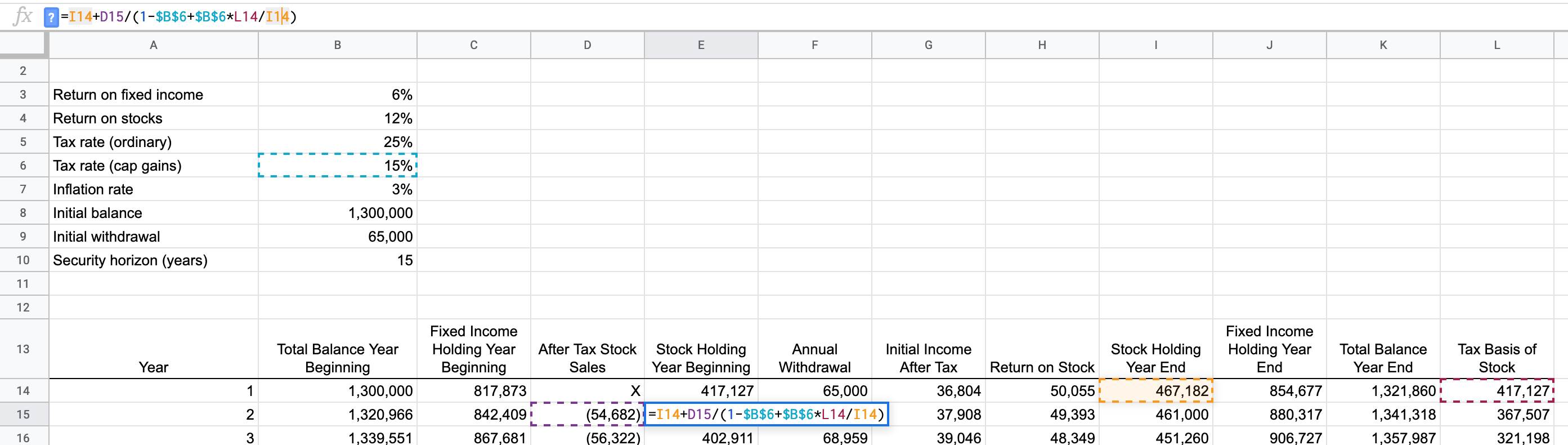Click 'Stock Holding Year Beginning' heading
This screenshot has height=445, width=1568.
tap(701, 349)
